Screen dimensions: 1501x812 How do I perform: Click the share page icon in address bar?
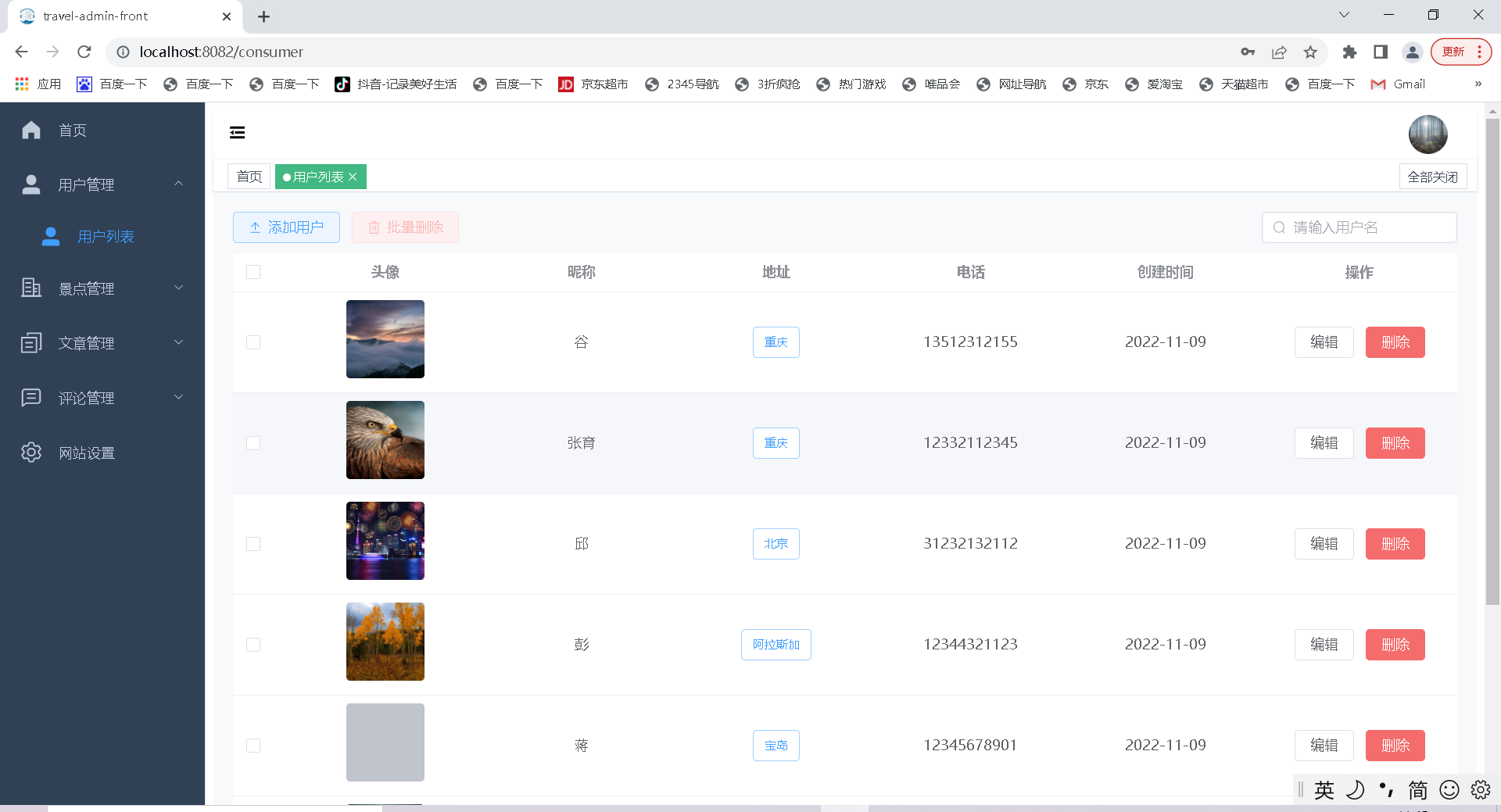click(1279, 52)
